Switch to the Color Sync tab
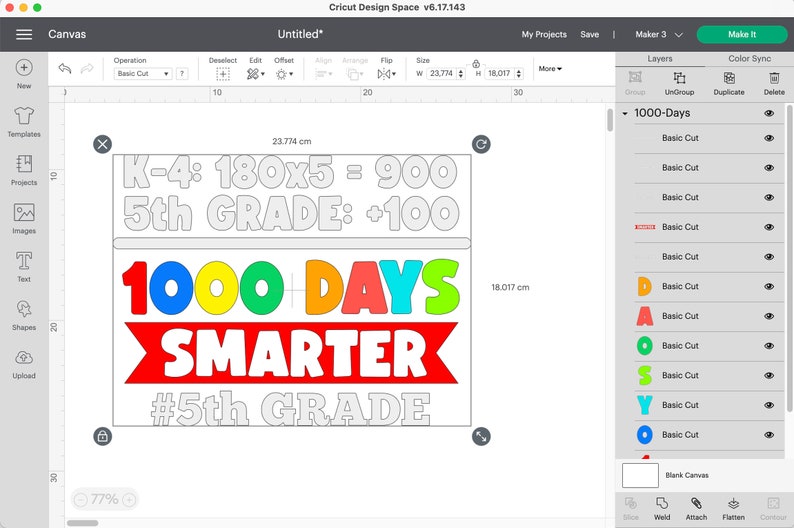This screenshot has height=528, width=794. [x=749, y=59]
